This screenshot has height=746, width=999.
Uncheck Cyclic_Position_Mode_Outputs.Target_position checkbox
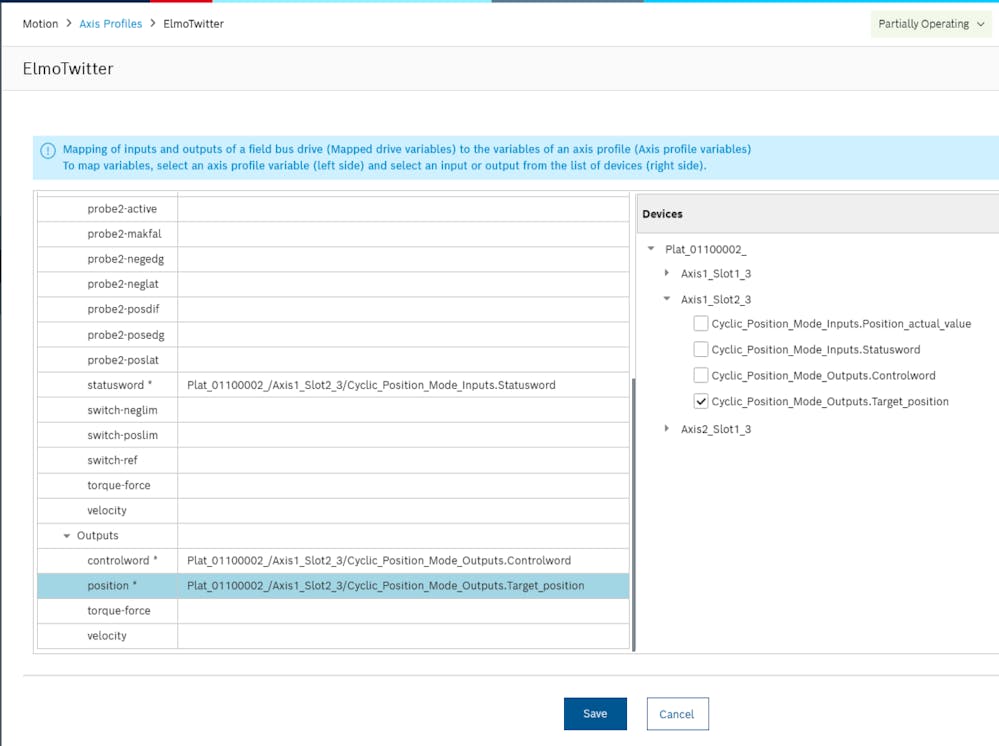point(701,401)
